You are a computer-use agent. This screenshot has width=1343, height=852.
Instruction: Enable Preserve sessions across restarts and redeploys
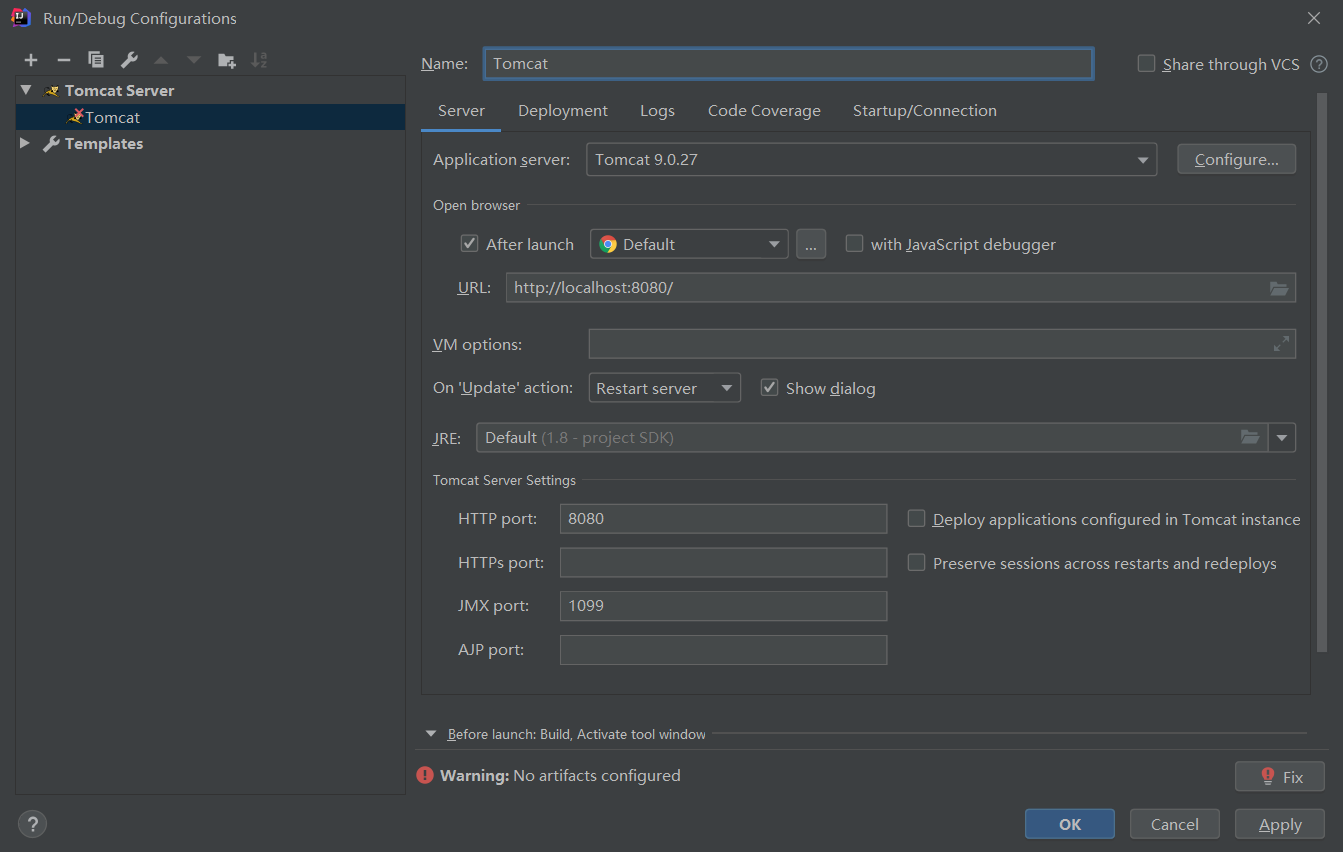coord(916,562)
